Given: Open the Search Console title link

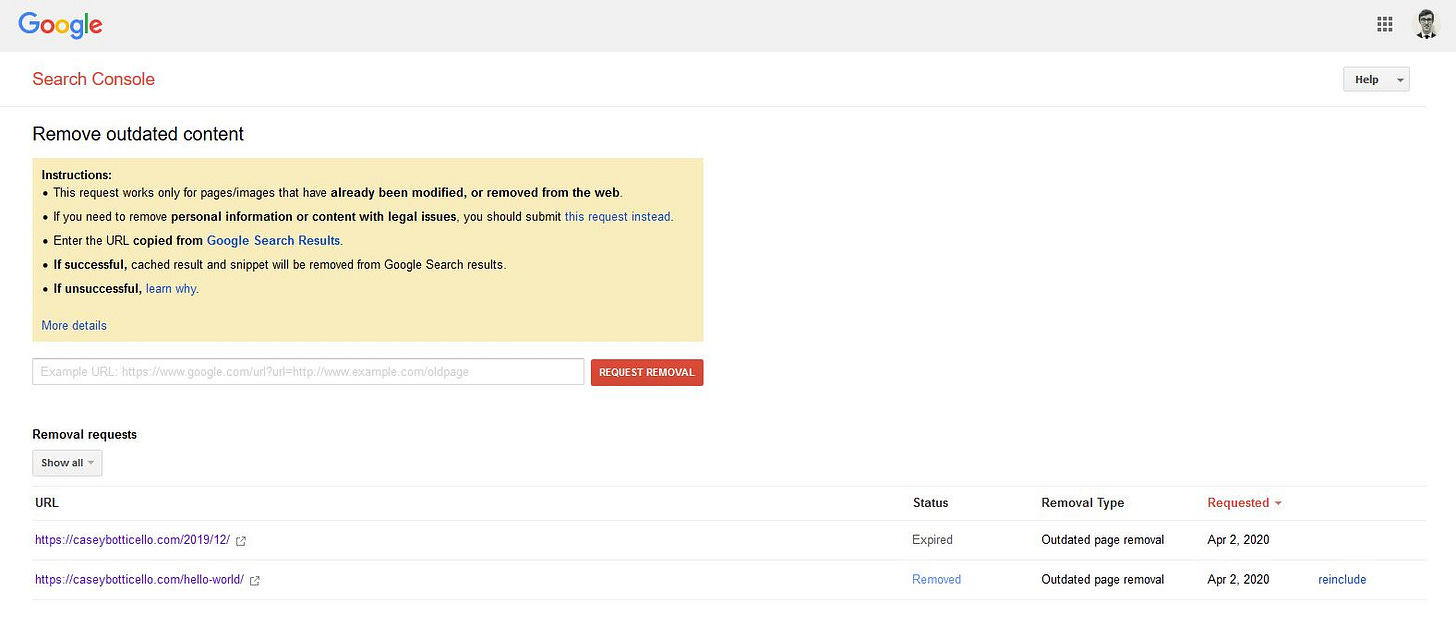Looking at the screenshot, I should click(93, 79).
